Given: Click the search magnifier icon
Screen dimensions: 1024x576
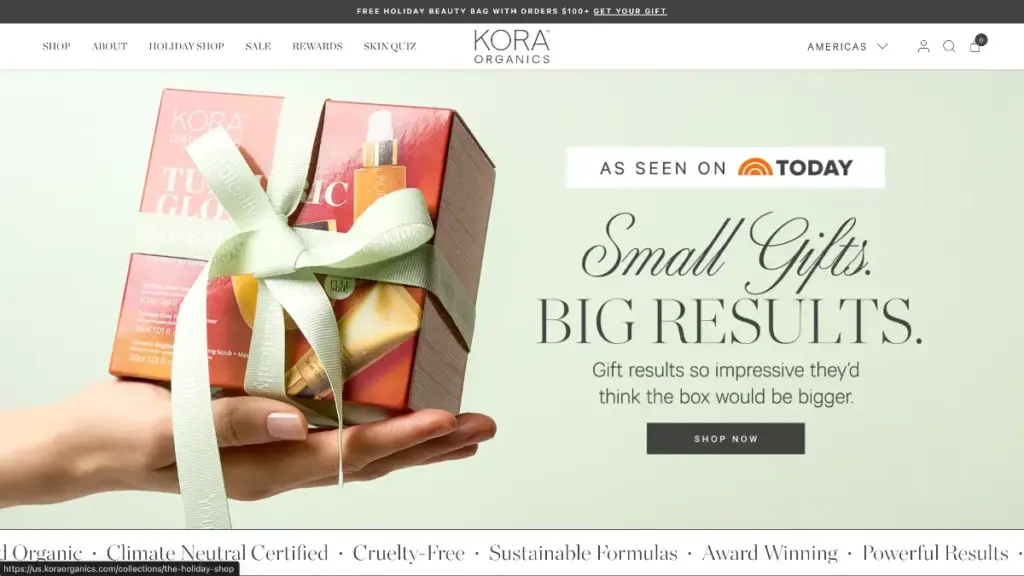Looking at the screenshot, I should point(949,46).
